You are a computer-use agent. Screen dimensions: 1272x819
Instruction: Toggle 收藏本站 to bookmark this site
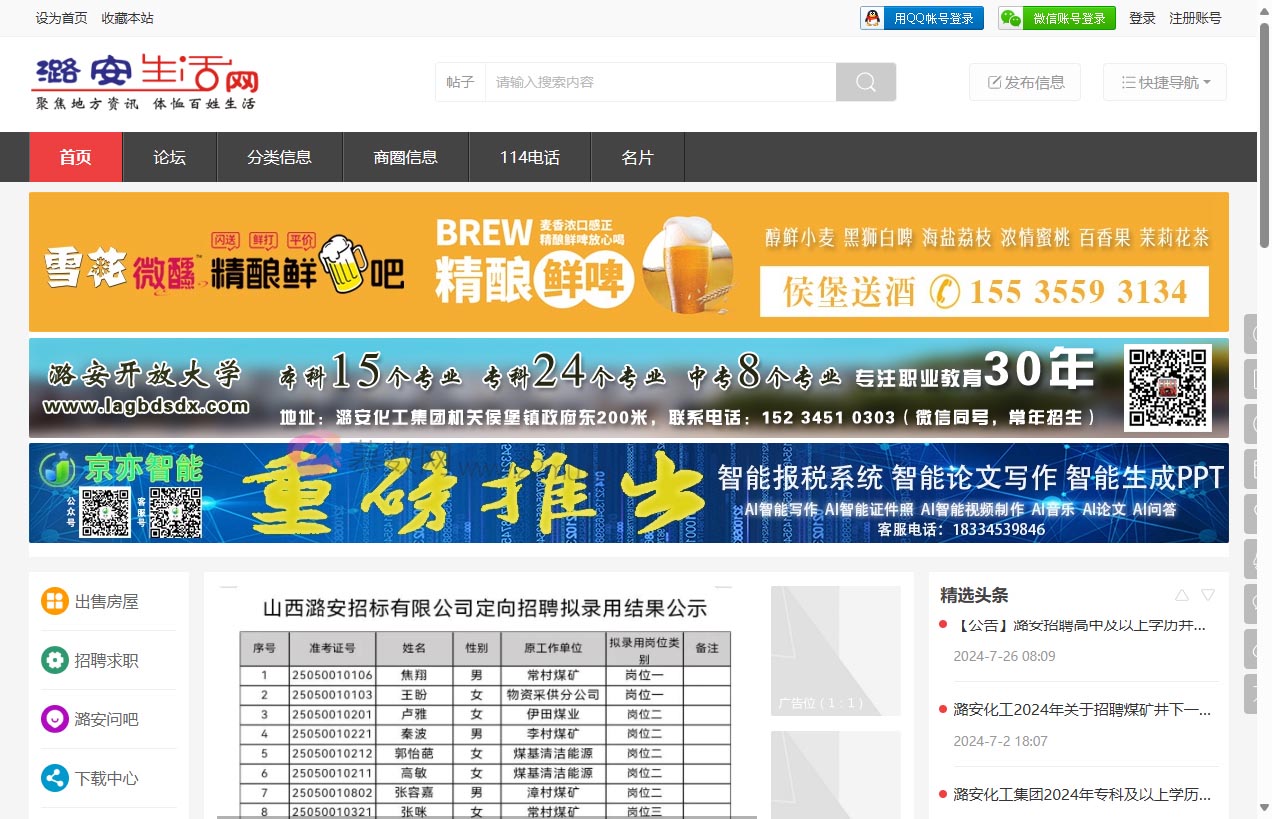(127, 17)
